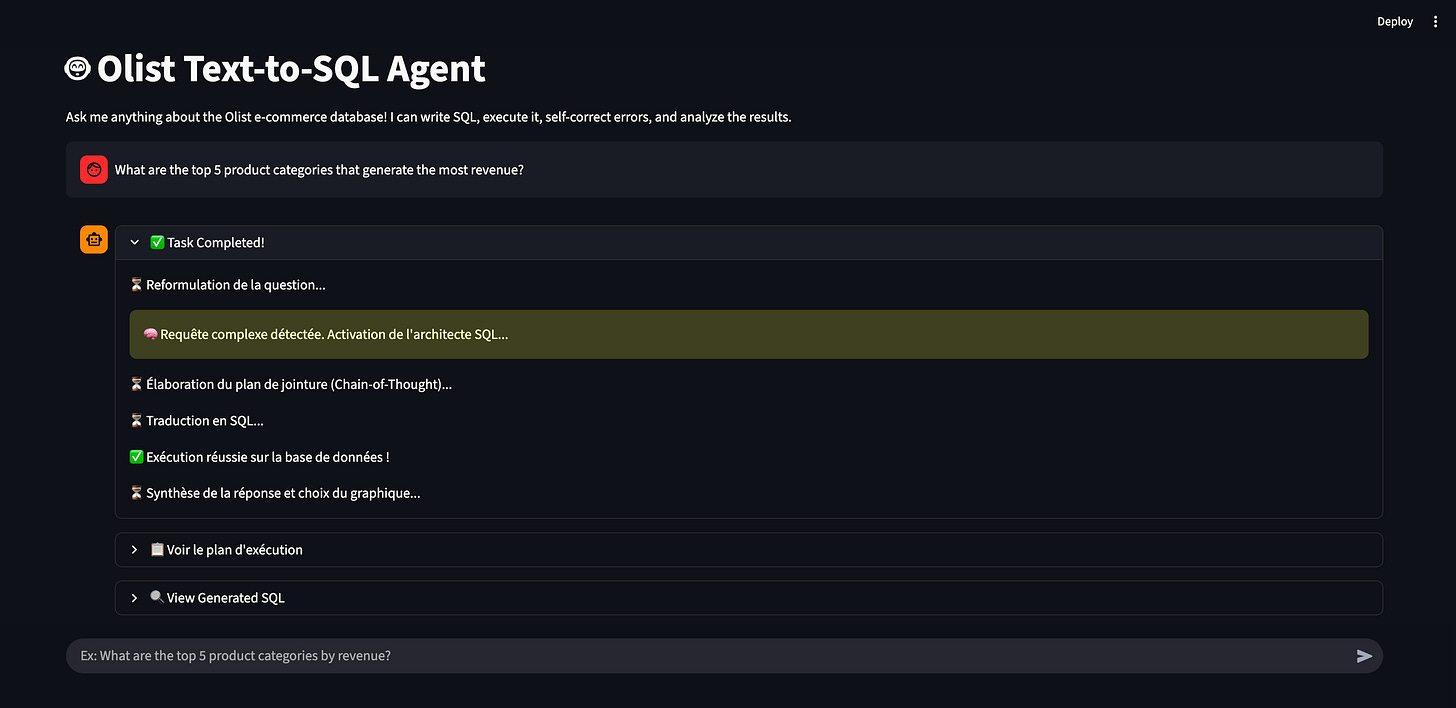The image size is (1456, 708).
Task: Expand the 'Voir le plan d'exécution' section
Action: click(134, 549)
